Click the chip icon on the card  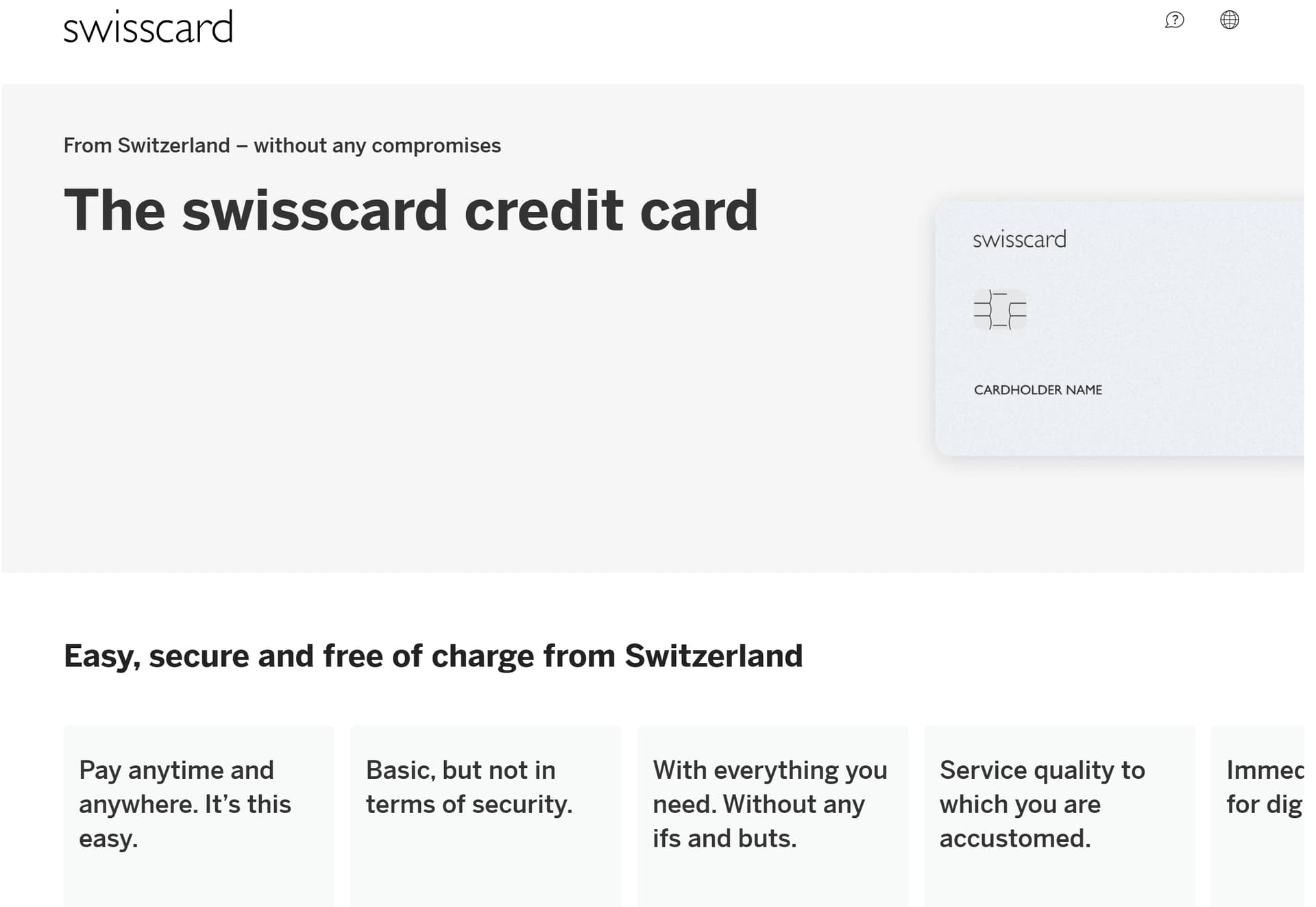coord(1000,310)
